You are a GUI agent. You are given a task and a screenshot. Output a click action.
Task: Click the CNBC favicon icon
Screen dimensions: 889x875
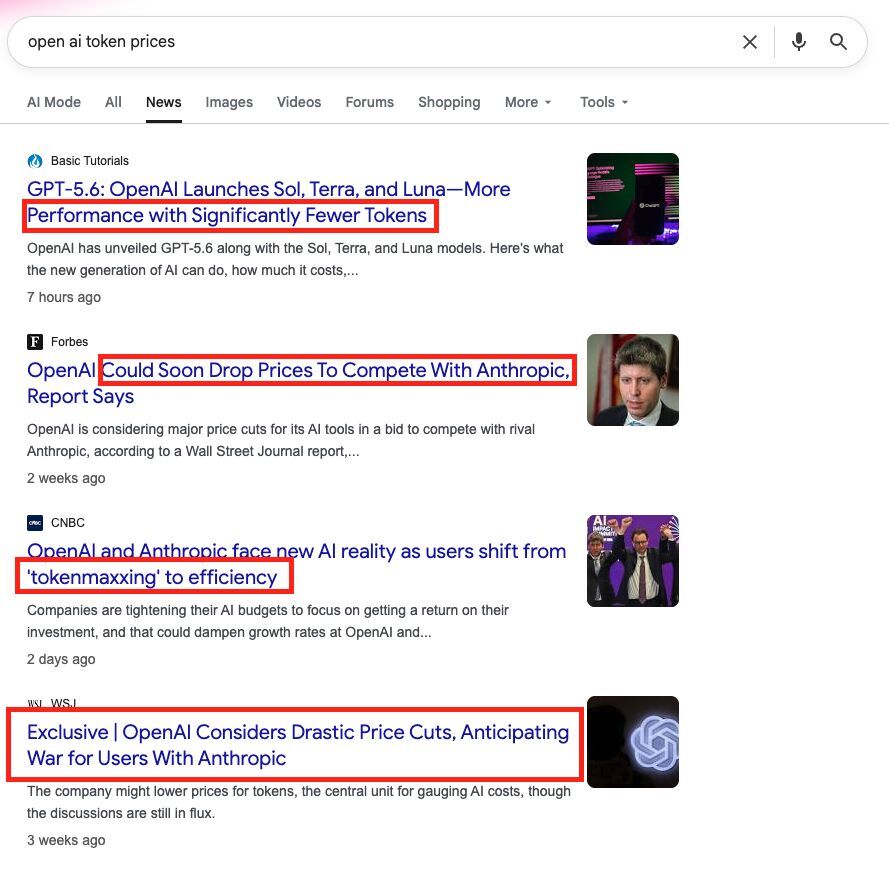click(35, 523)
